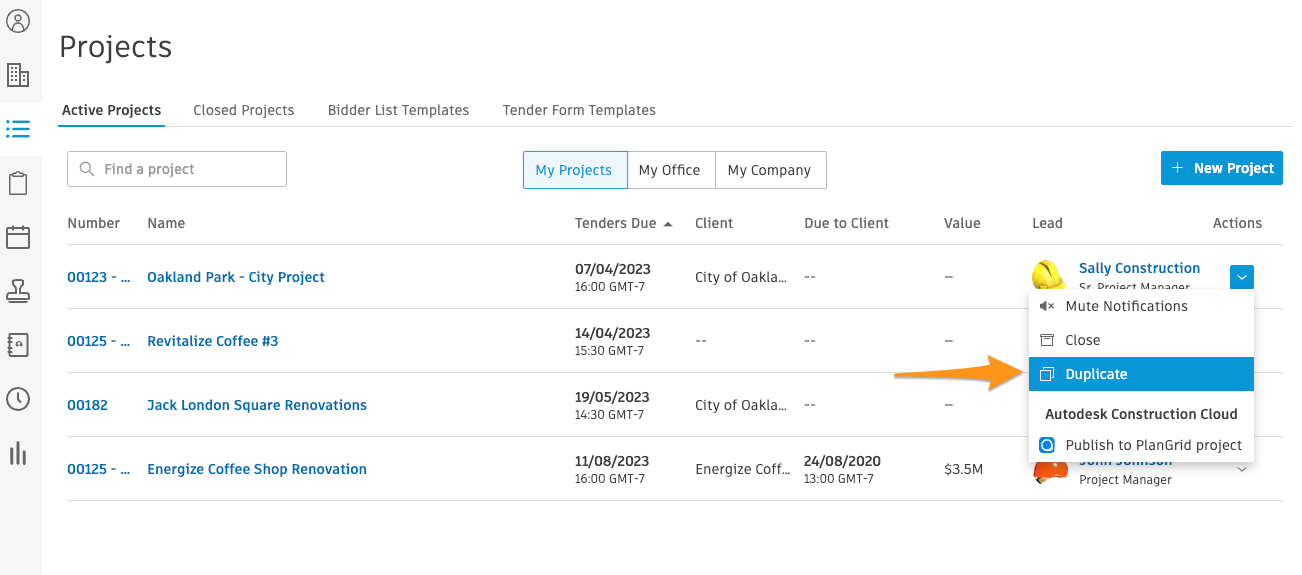The height and width of the screenshot is (575, 1302).
Task: Switch to the Closed Projects tab
Action: [244, 110]
